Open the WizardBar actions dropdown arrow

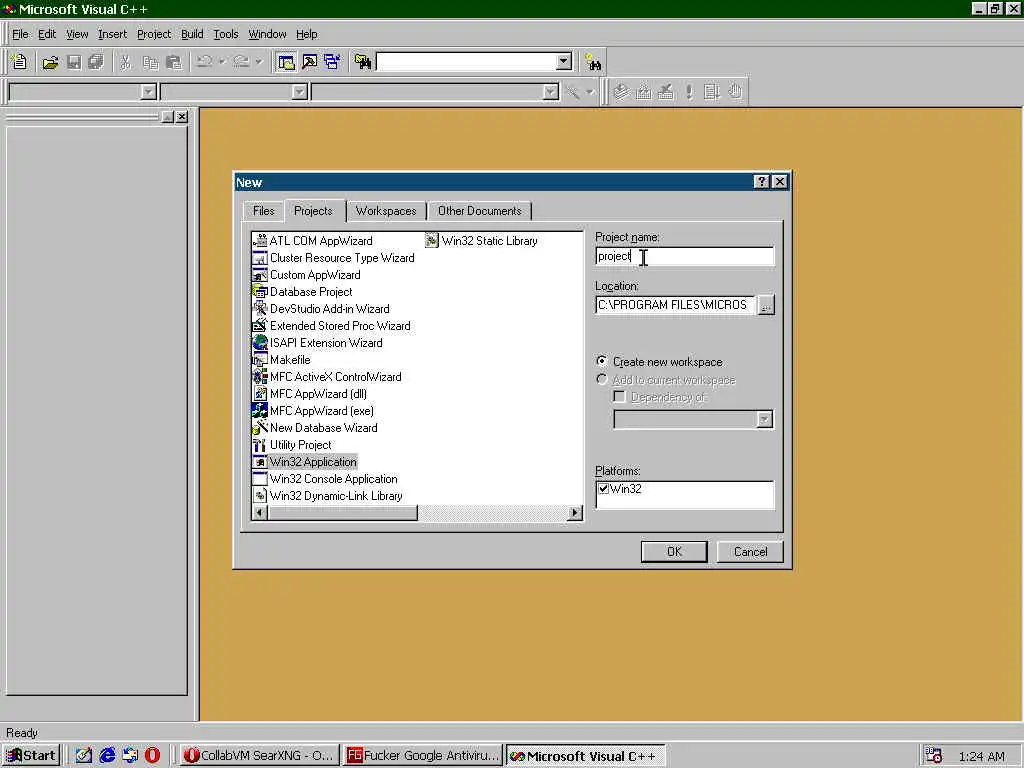coord(590,91)
